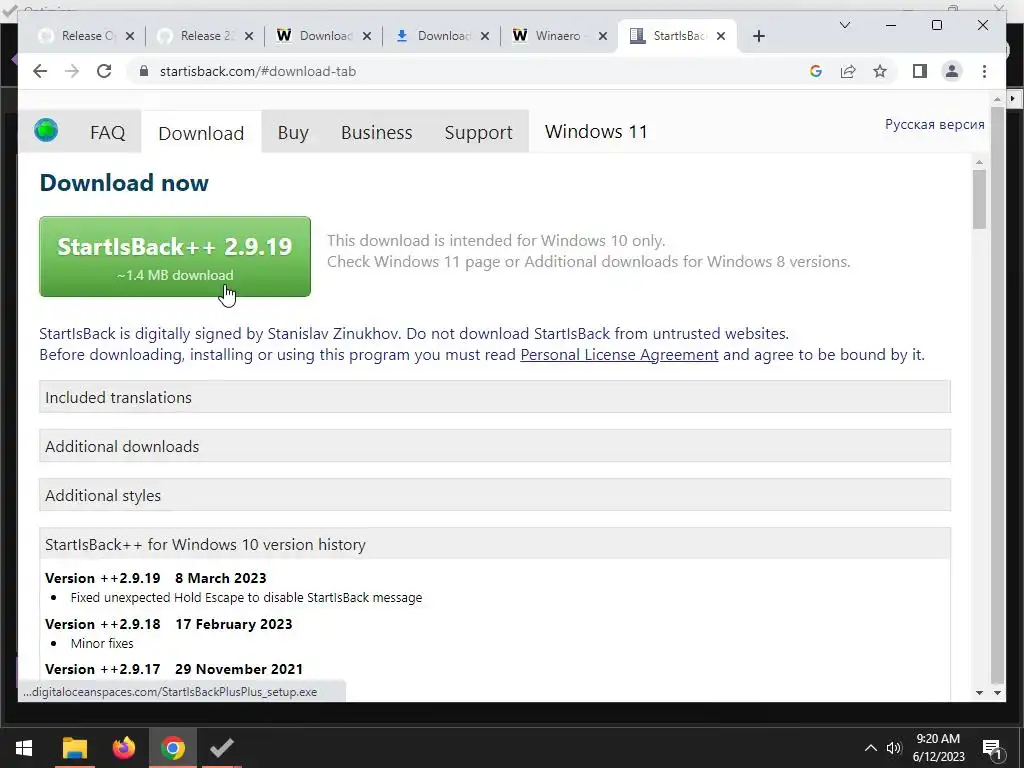Close the StartIsBack tab
Screen dimensions: 1024x768
(721, 36)
